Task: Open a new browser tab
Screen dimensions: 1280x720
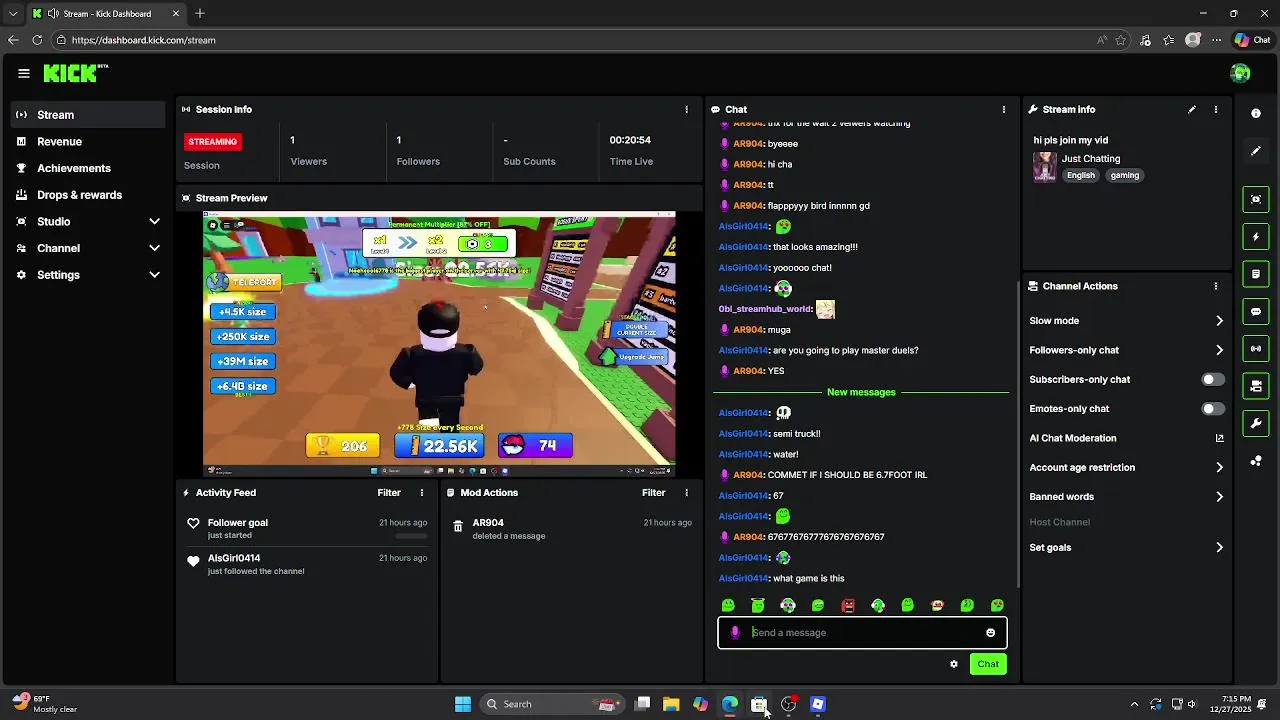Action: tap(200, 14)
